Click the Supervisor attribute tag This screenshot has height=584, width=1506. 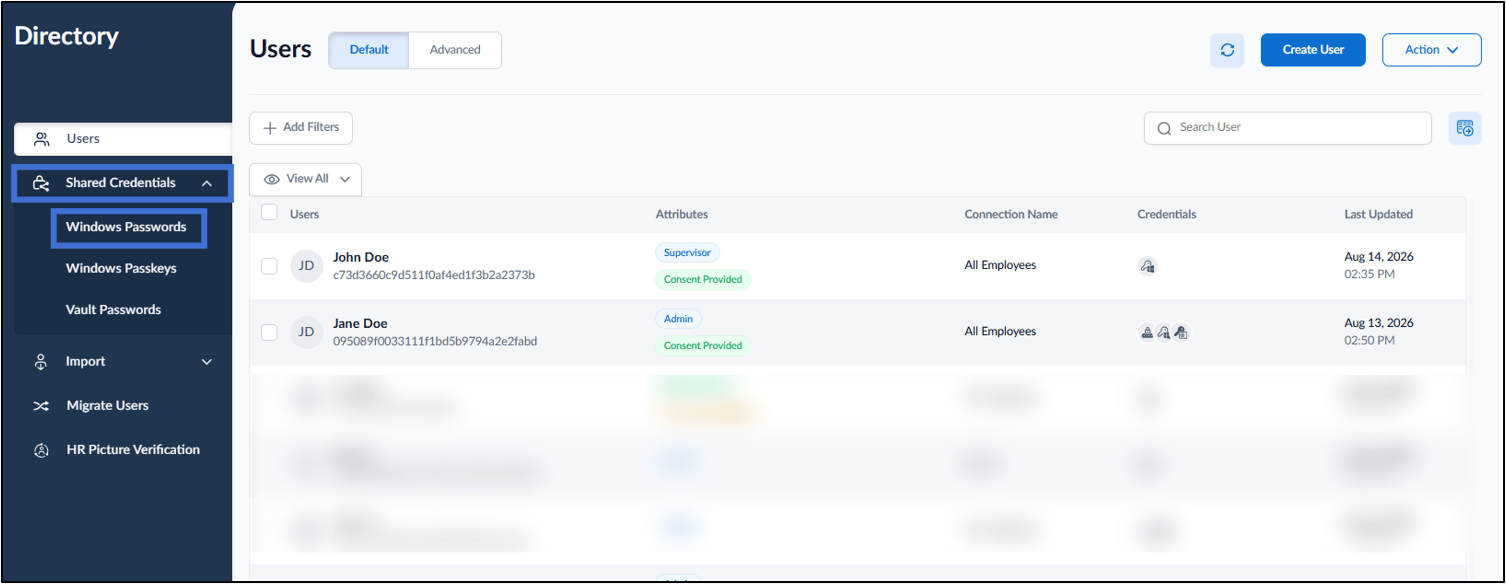tap(687, 253)
